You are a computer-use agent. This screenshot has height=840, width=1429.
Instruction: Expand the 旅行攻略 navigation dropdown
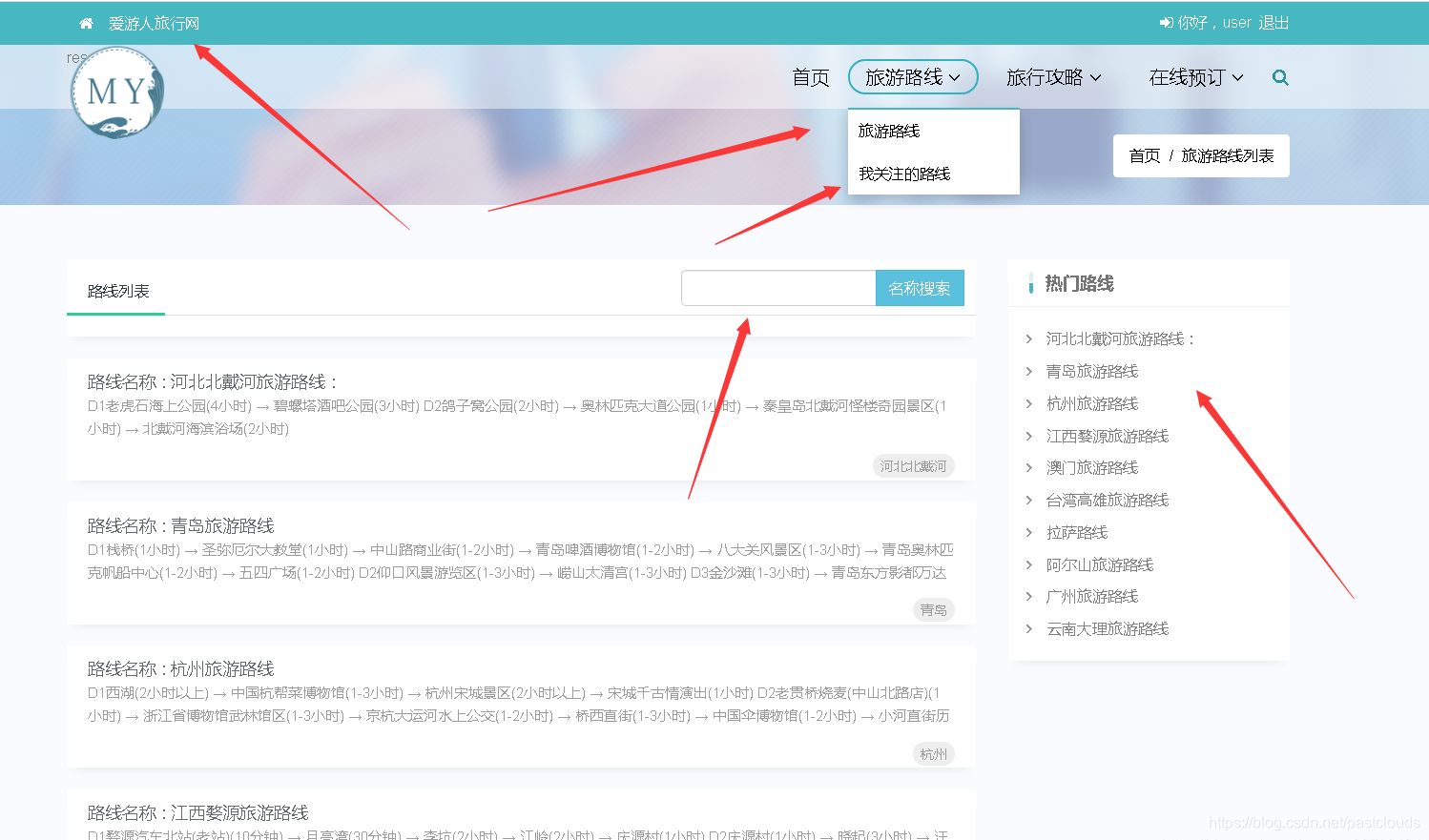[1054, 77]
